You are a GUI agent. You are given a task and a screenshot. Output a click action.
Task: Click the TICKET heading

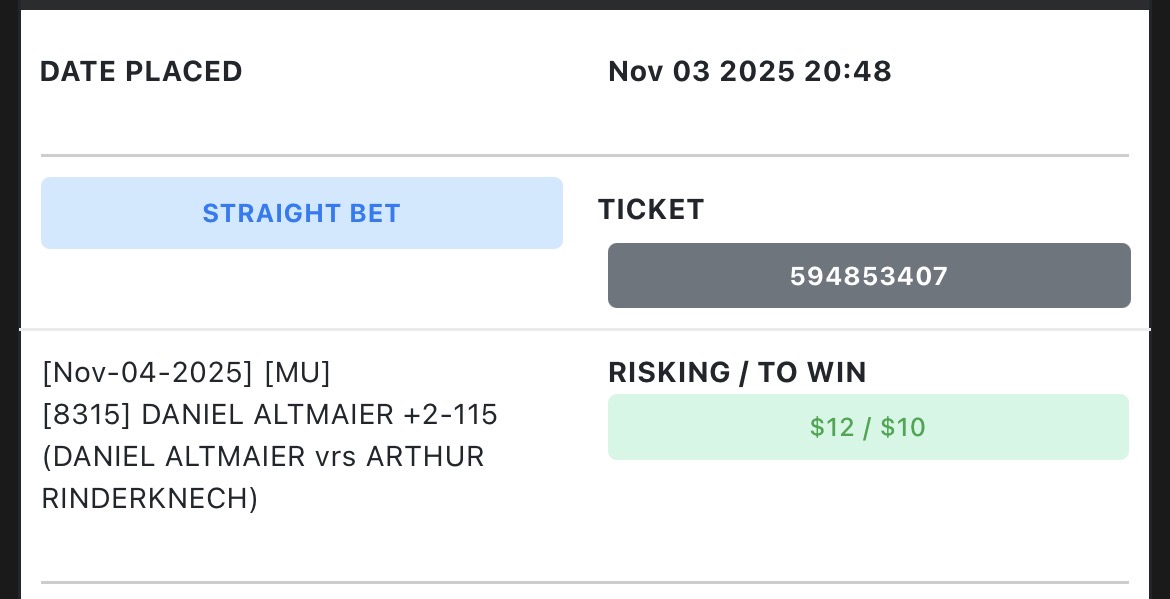point(651,210)
